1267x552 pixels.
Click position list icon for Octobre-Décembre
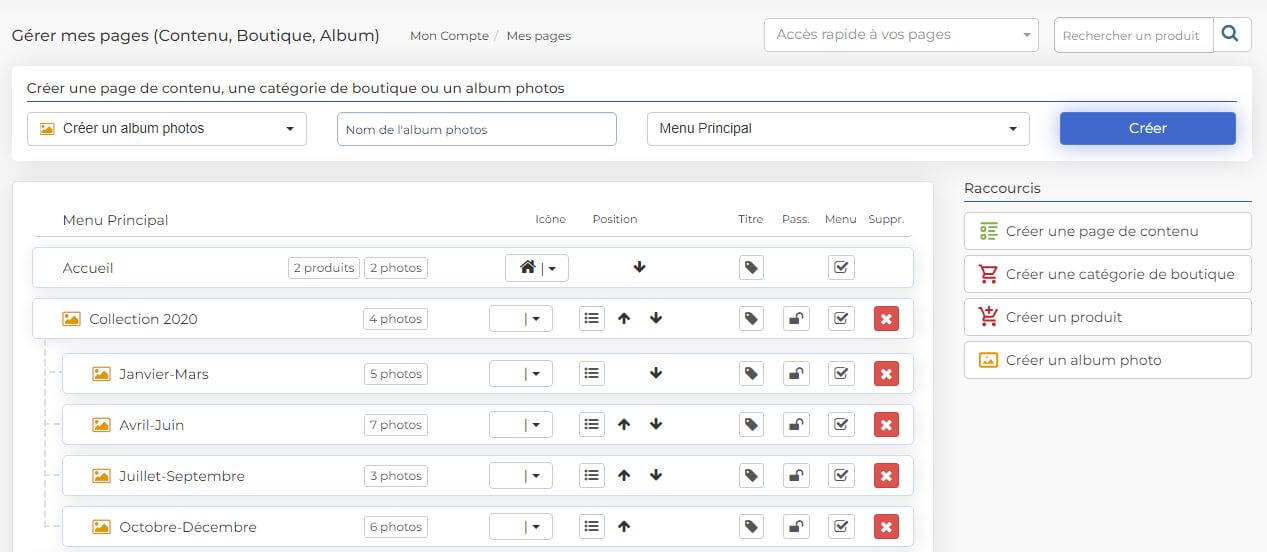tap(592, 527)
